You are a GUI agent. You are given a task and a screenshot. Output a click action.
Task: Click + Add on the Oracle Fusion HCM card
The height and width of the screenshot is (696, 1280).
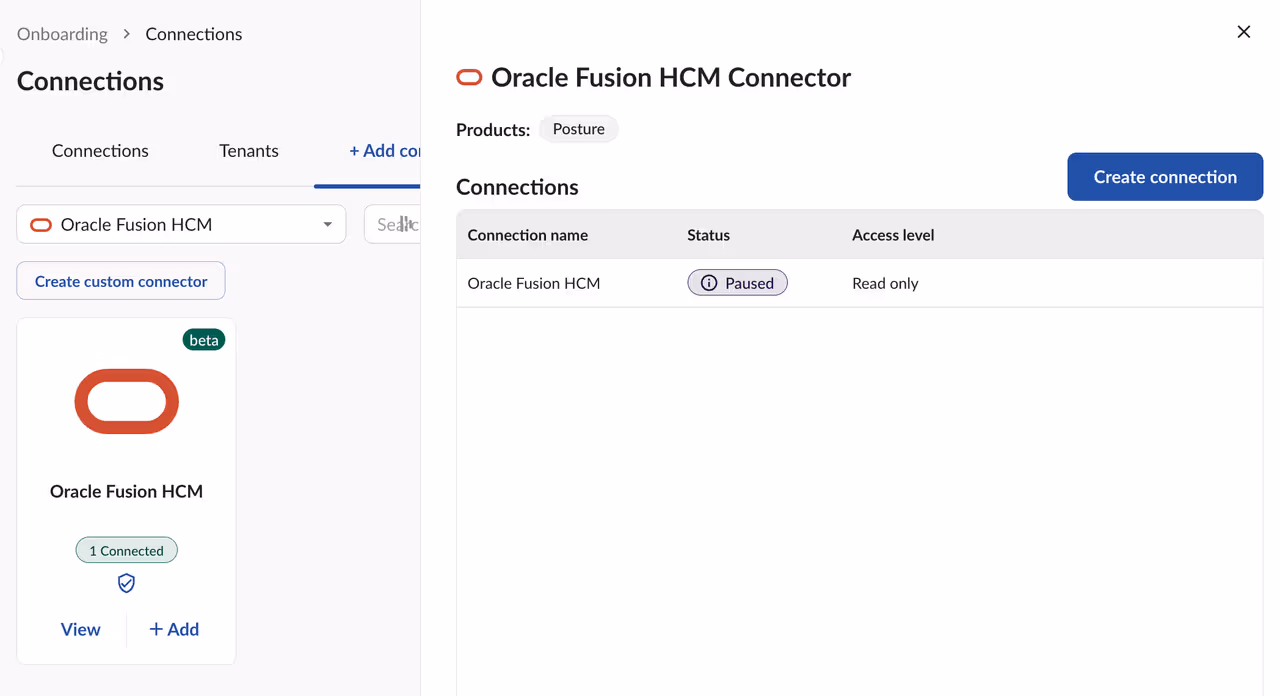[174, 629]
